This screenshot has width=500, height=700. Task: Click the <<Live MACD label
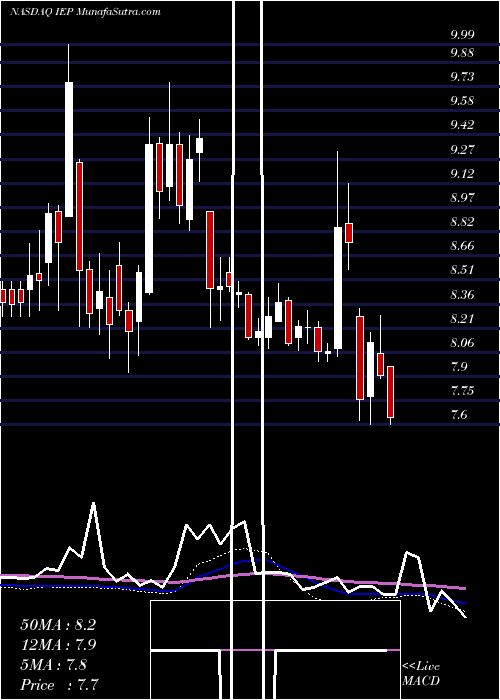[421, 674]
